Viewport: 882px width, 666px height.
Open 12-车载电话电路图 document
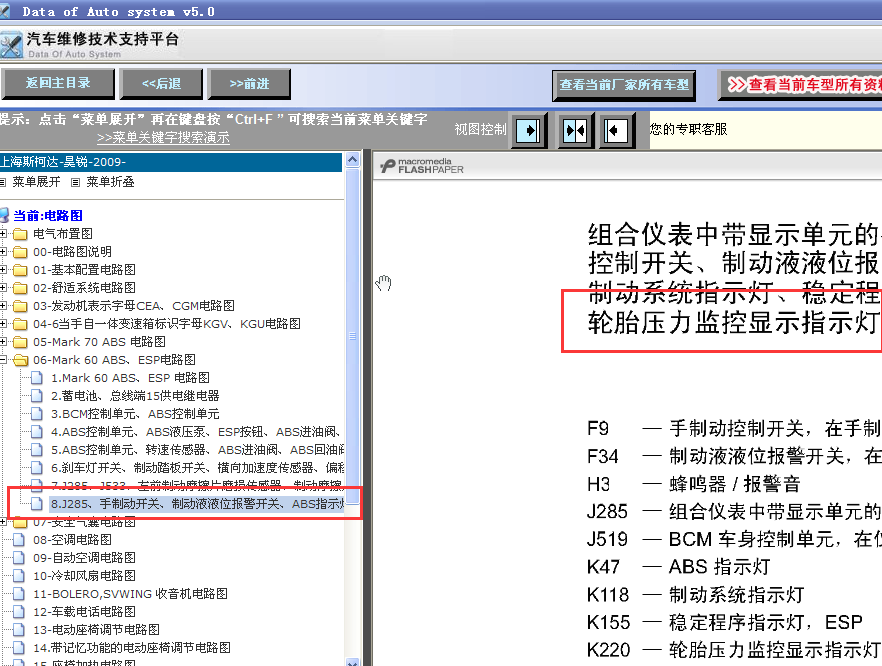tap(84, 611)
